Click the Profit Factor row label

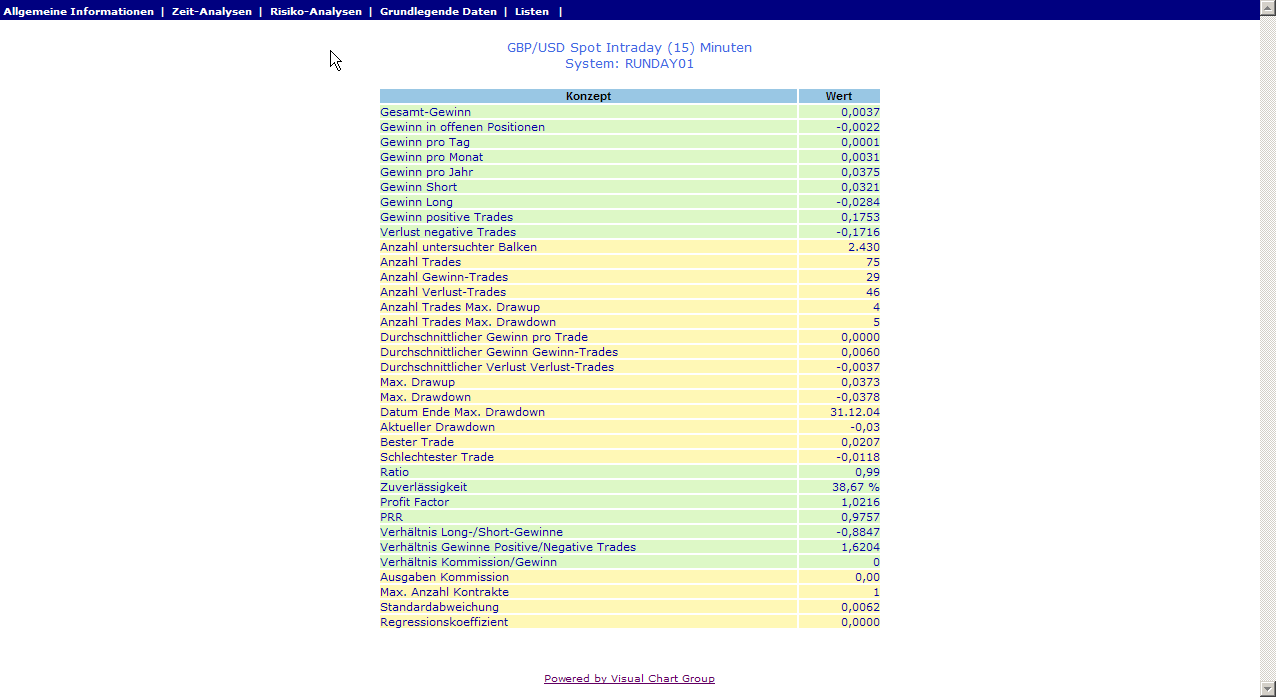coord(414,502)
